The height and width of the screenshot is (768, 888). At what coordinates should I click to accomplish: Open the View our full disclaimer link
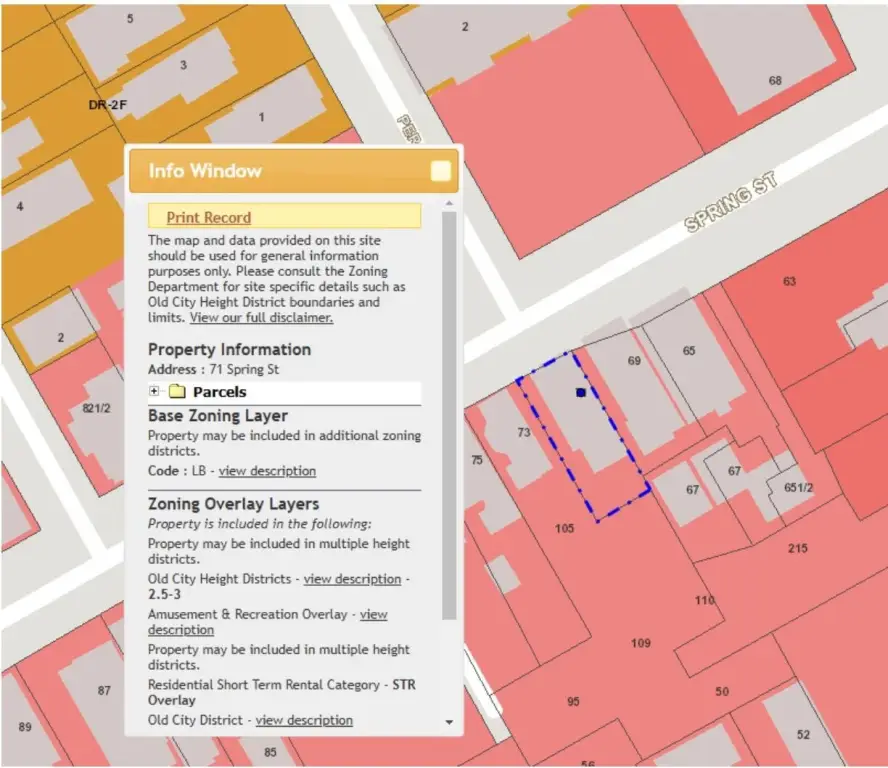(x=261, y=317)
